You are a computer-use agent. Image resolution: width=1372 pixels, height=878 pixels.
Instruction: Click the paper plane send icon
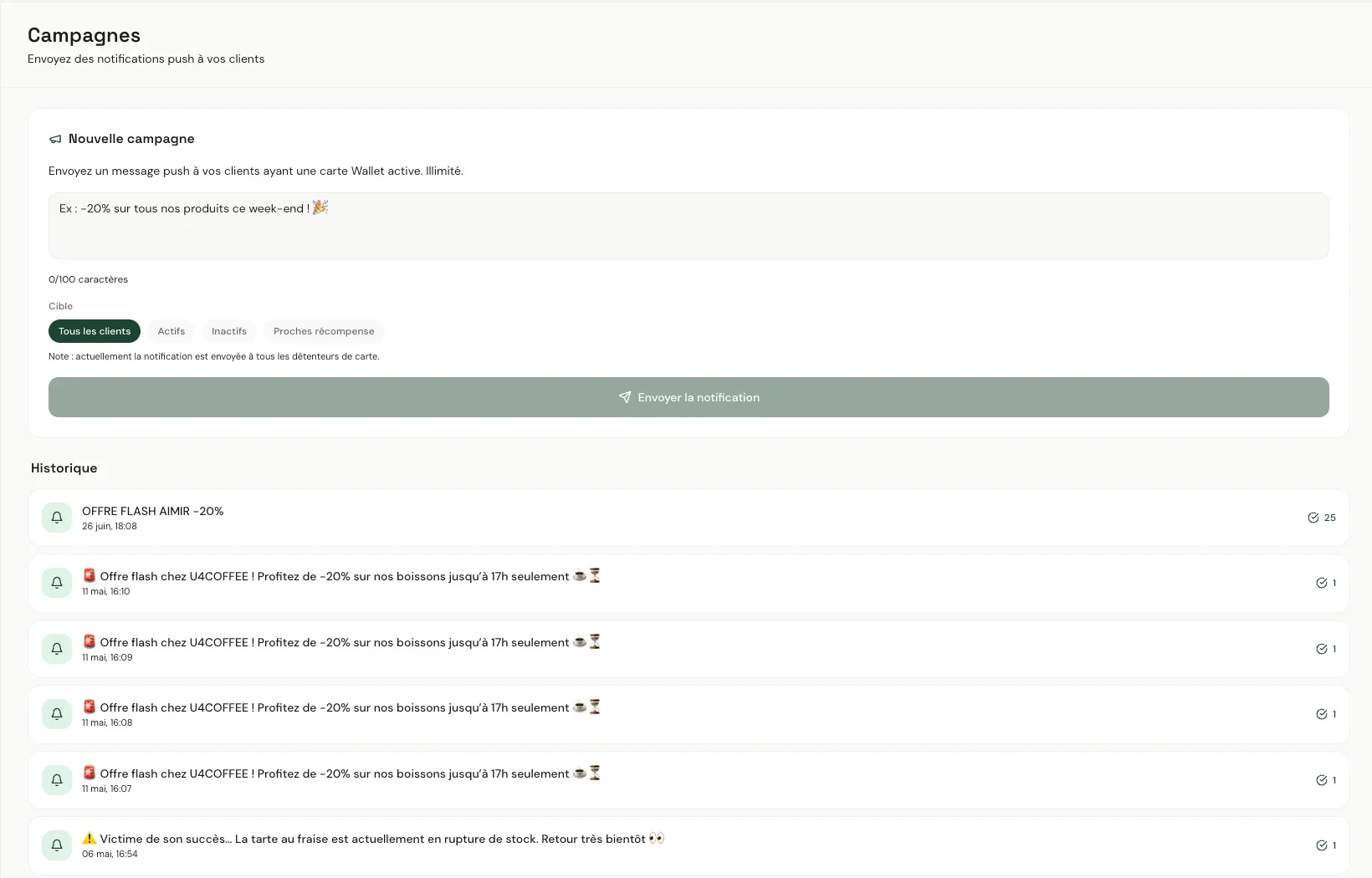(625, 397)
